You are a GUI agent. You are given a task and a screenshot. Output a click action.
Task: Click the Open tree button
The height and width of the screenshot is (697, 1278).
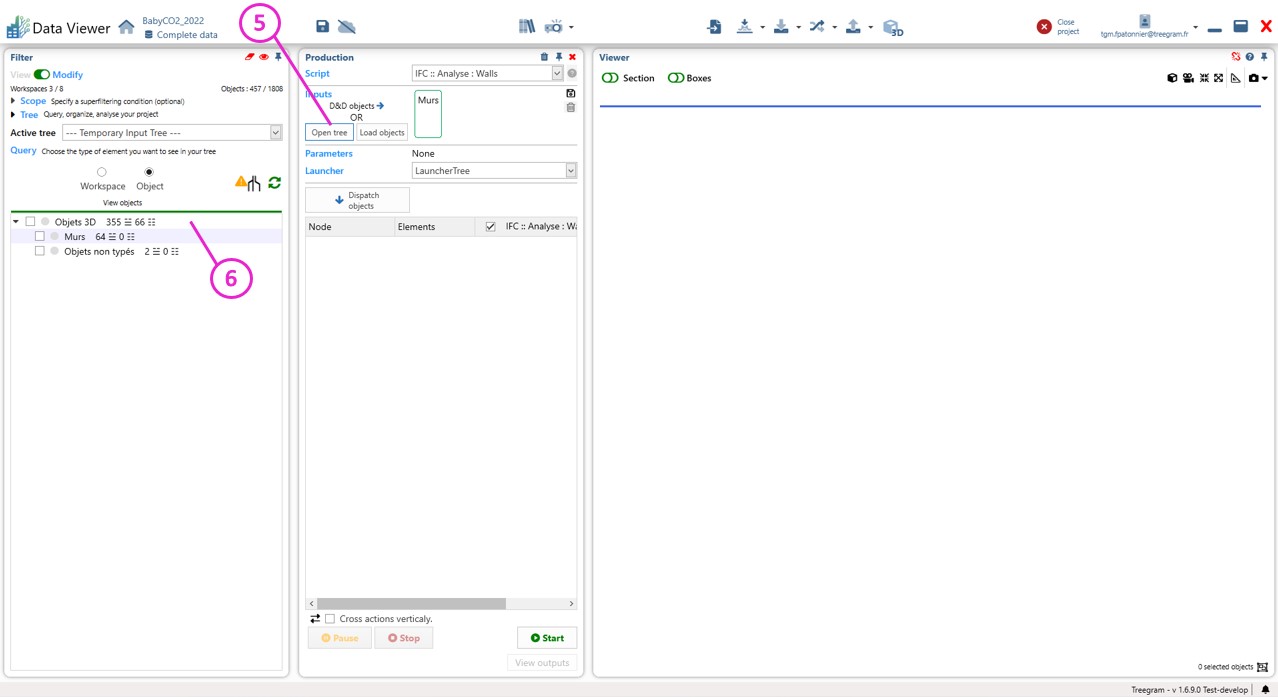(329, 133)
